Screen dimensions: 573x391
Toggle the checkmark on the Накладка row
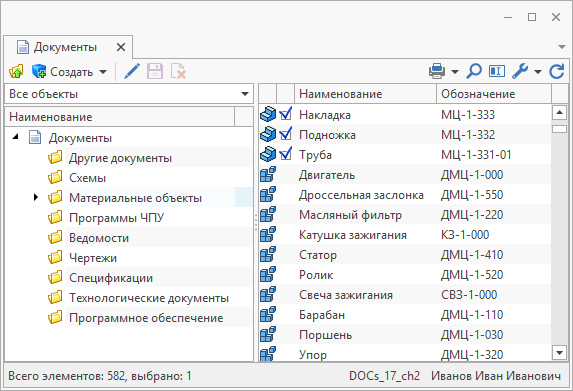coord(285,114)
